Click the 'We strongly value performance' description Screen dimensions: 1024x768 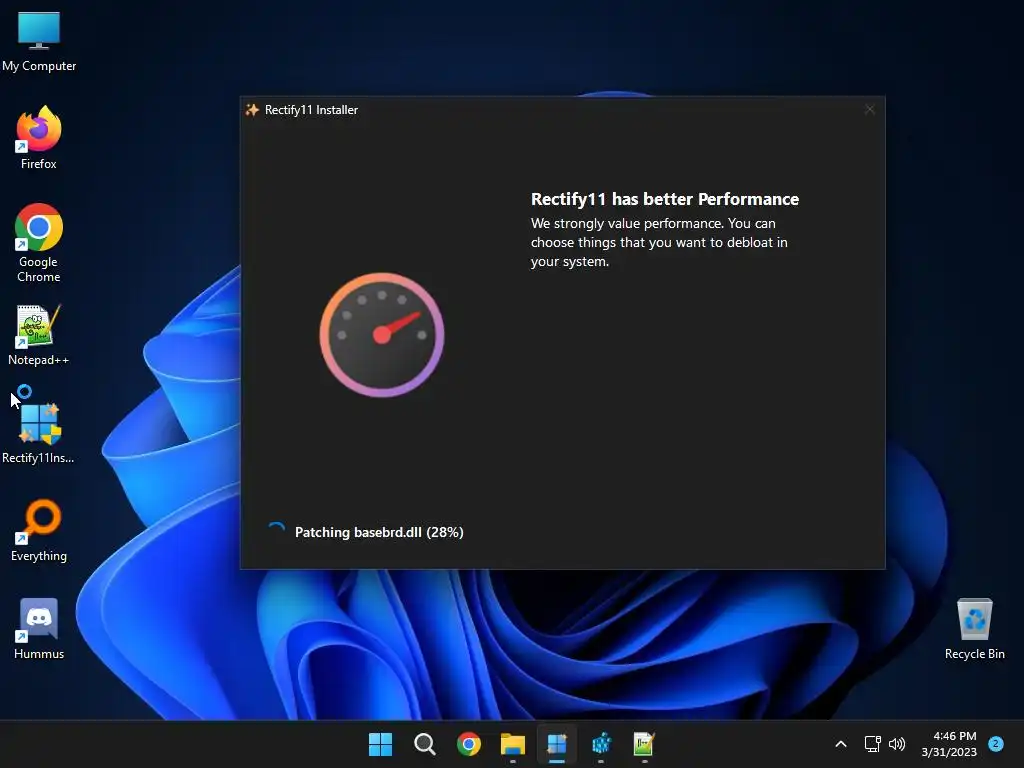(x=659, y=242)
